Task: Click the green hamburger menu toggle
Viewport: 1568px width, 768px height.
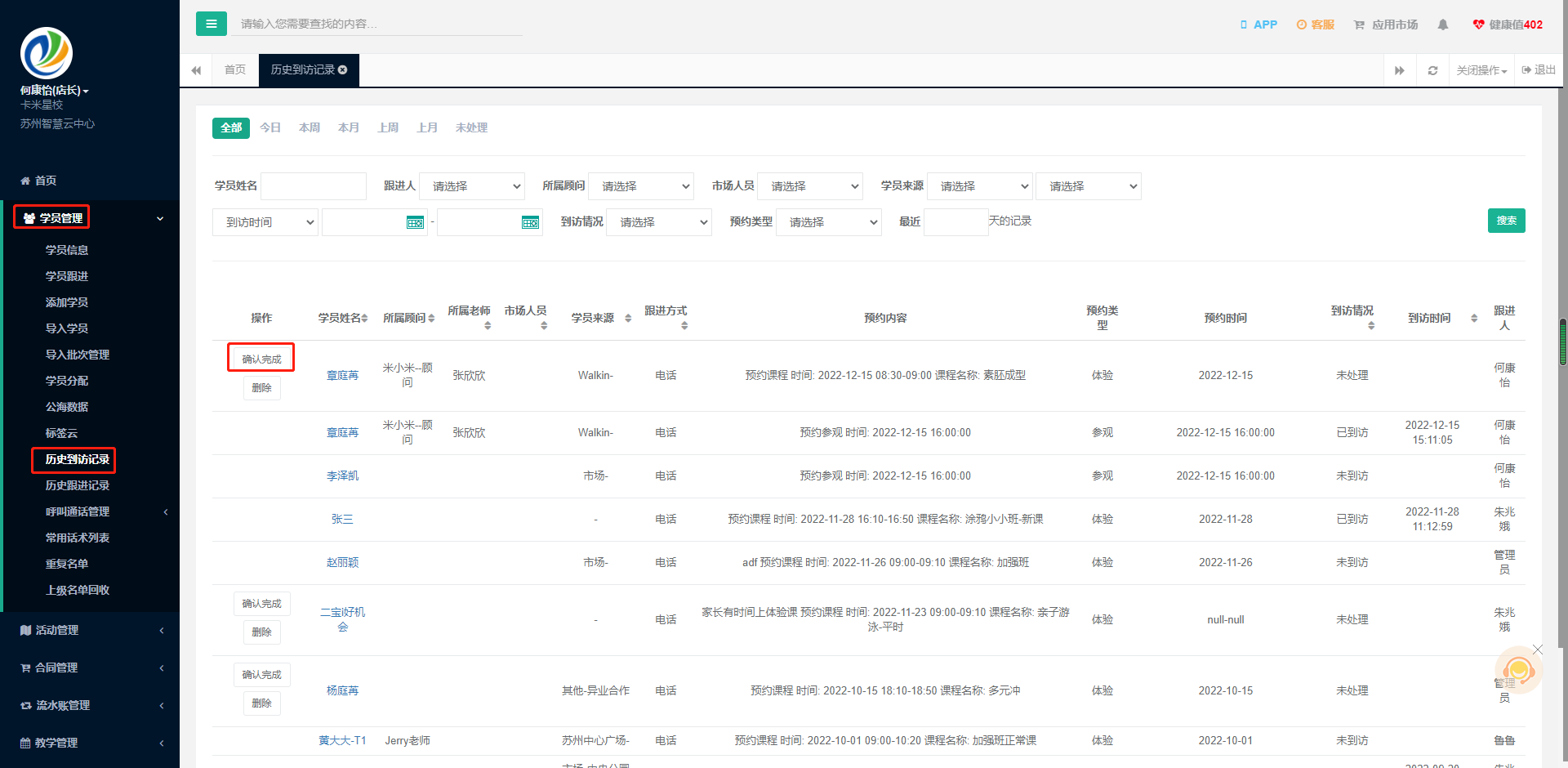Action: [x=212, y=24]
